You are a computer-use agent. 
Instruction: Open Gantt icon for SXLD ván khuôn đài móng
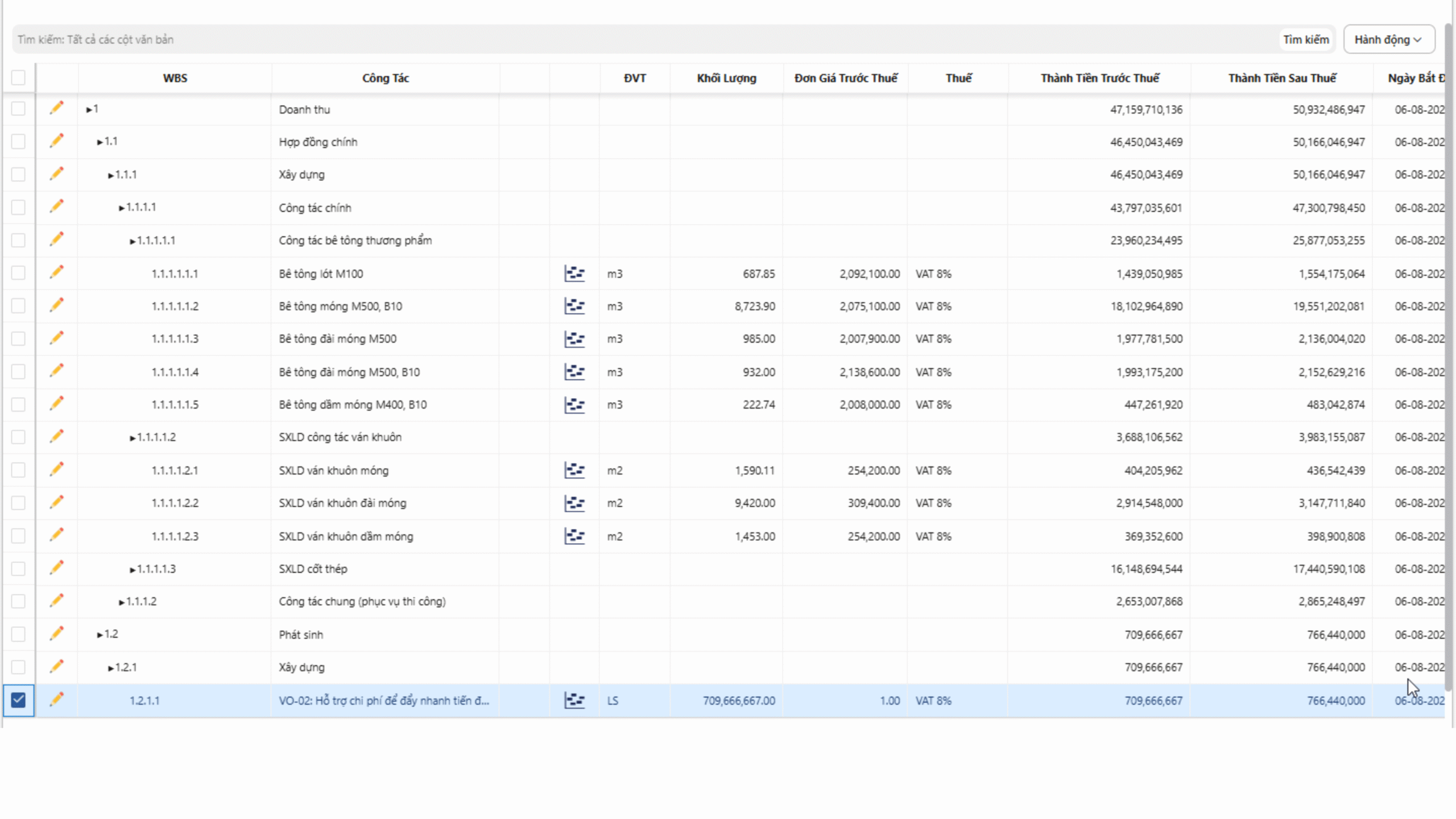coord(574,503)
